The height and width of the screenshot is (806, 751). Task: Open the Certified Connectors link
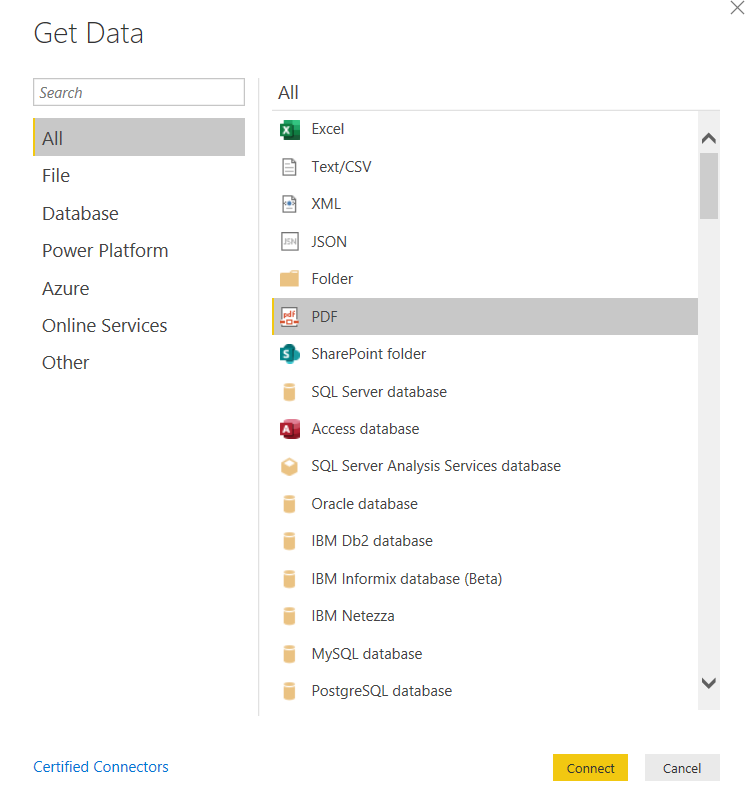(x=101, y=767)
